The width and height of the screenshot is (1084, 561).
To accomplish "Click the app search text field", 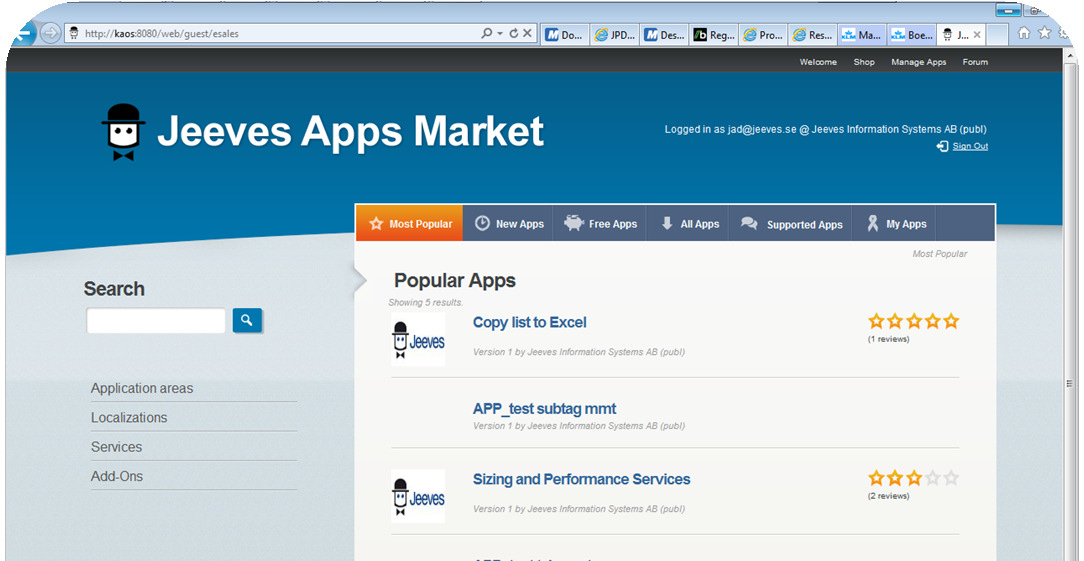I will point(156,321).
